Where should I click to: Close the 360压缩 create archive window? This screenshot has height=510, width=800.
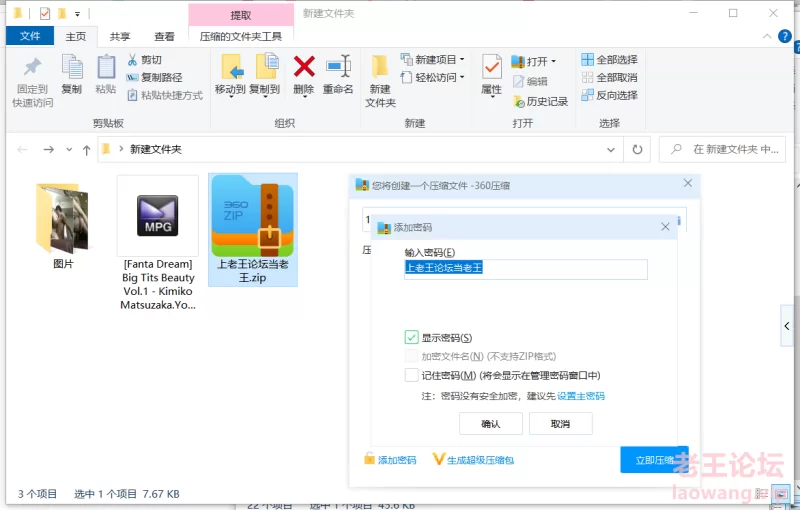(688, 183)
